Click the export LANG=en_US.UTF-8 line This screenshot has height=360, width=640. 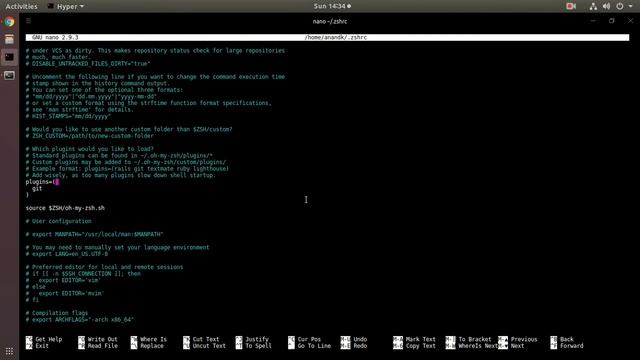coord(67,254)
